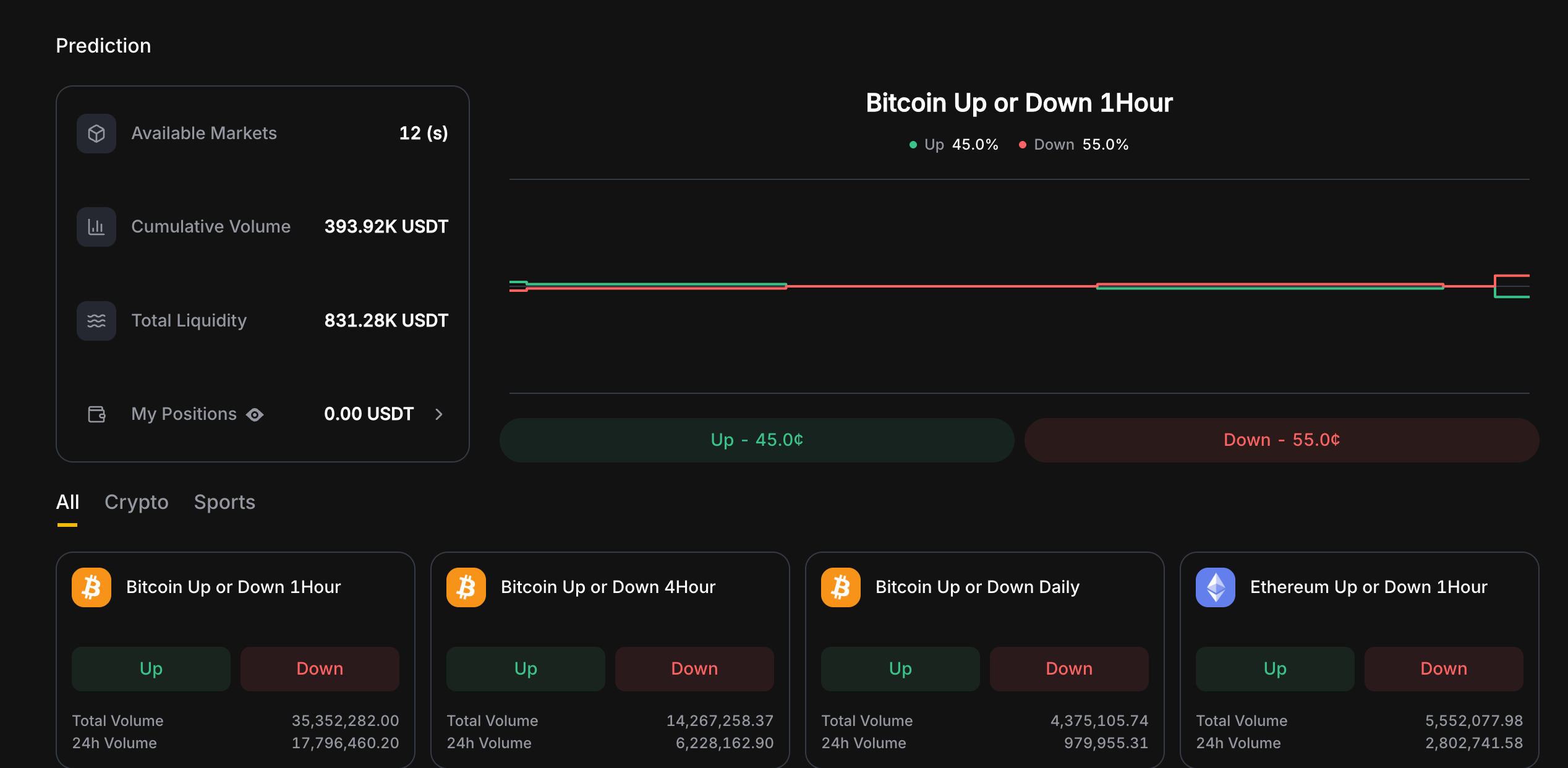The width and height of the screenshot is (1568, 768).
Task: Click the 12 (s) available markets value
Action: point(424,133)
